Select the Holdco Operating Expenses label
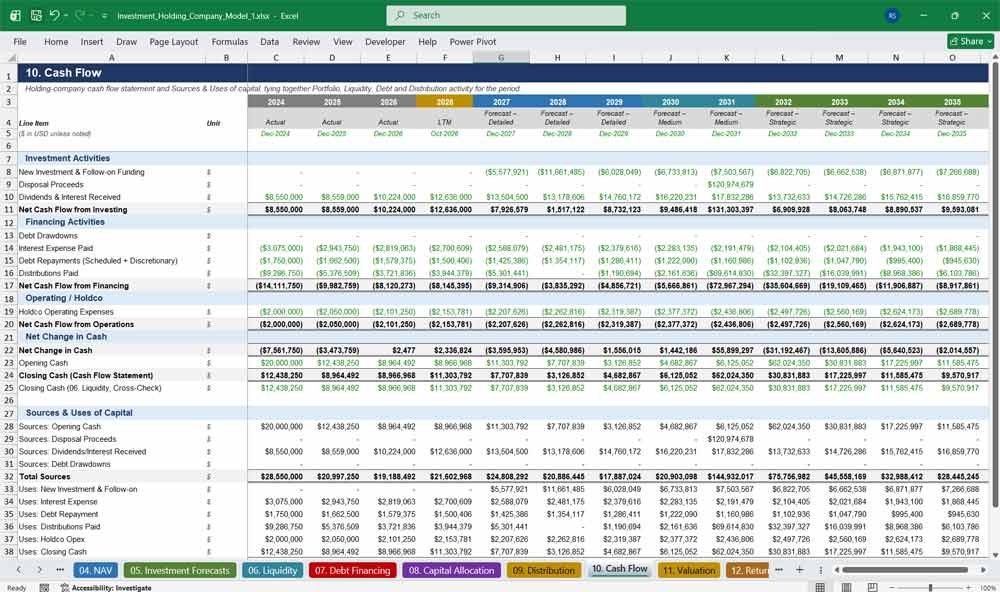The width and height of the screenshot is (1000, 592). pos(66,312)
